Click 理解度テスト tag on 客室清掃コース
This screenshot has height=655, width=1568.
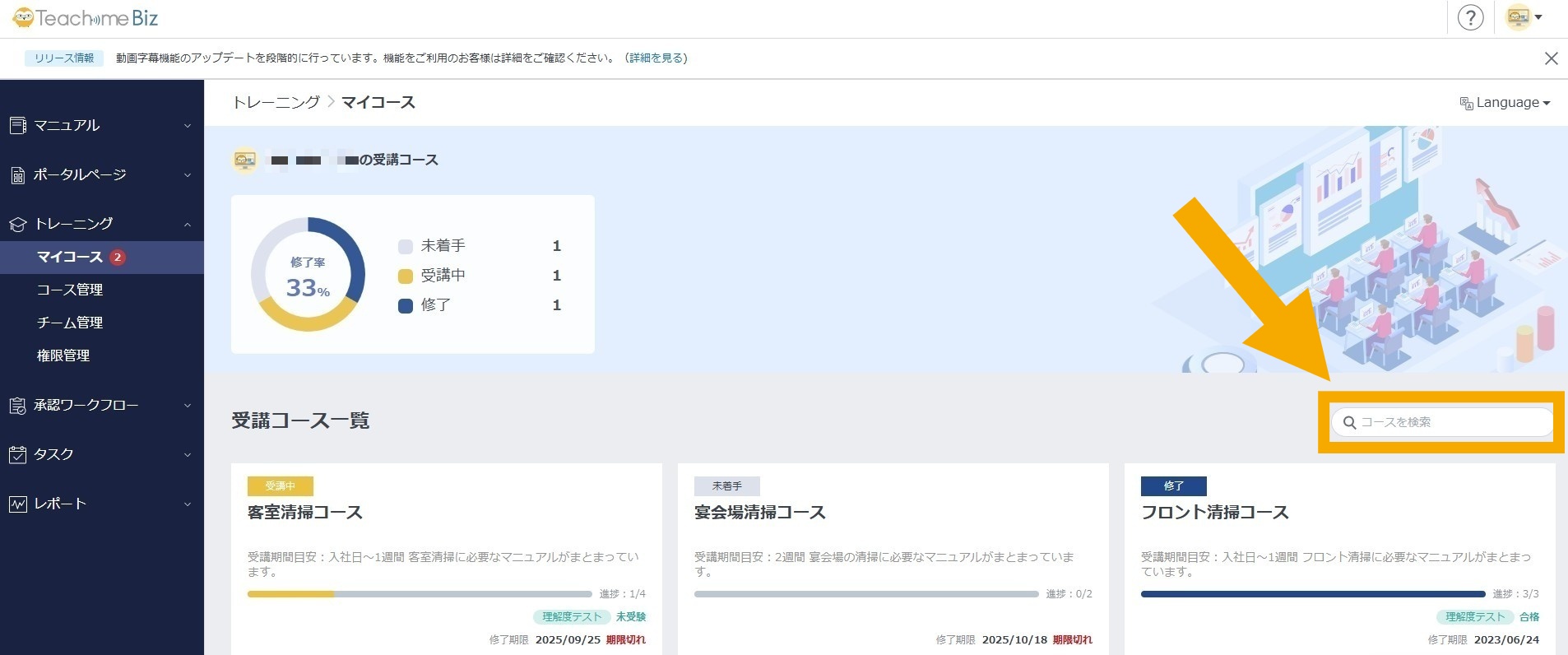[572, 616]
